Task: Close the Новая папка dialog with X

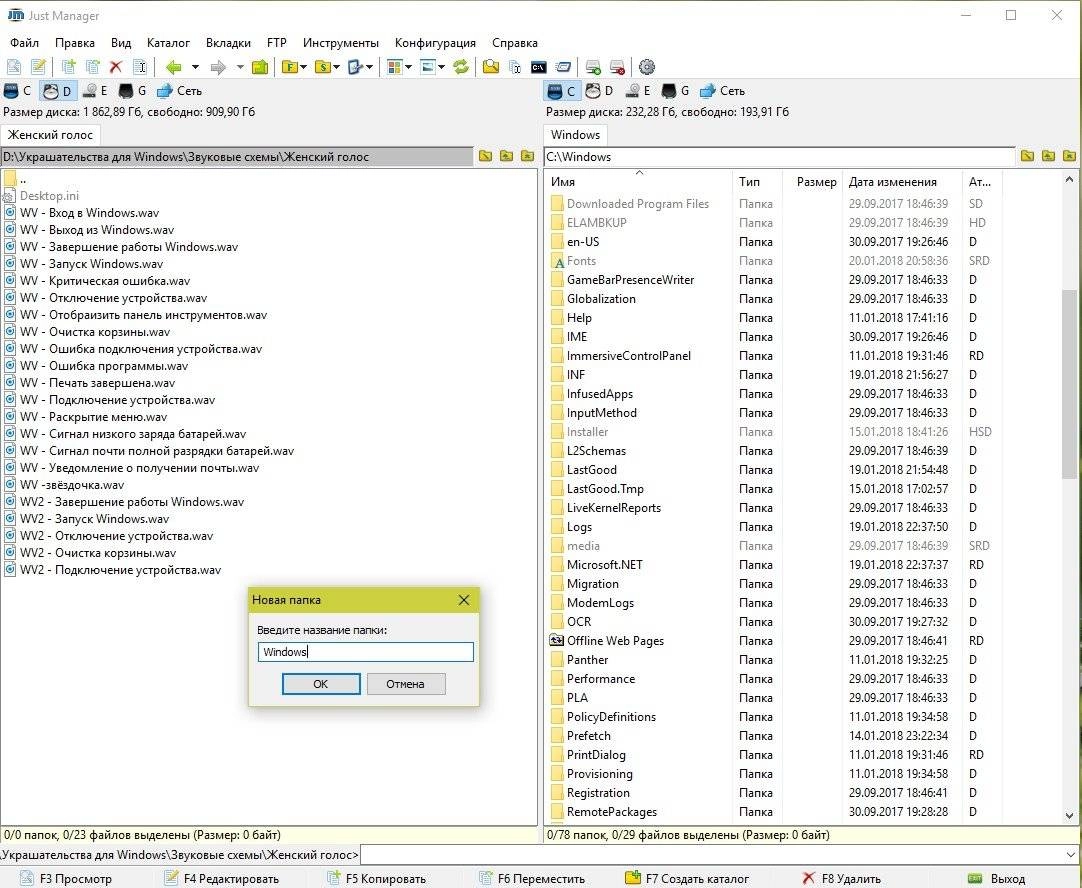Action: click(x=464, y=600)
